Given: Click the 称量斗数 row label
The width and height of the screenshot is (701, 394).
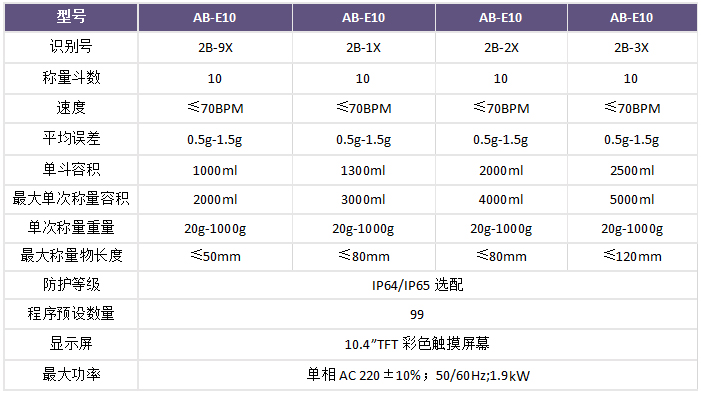Looking at the screenshot, I should coord(71,78).
